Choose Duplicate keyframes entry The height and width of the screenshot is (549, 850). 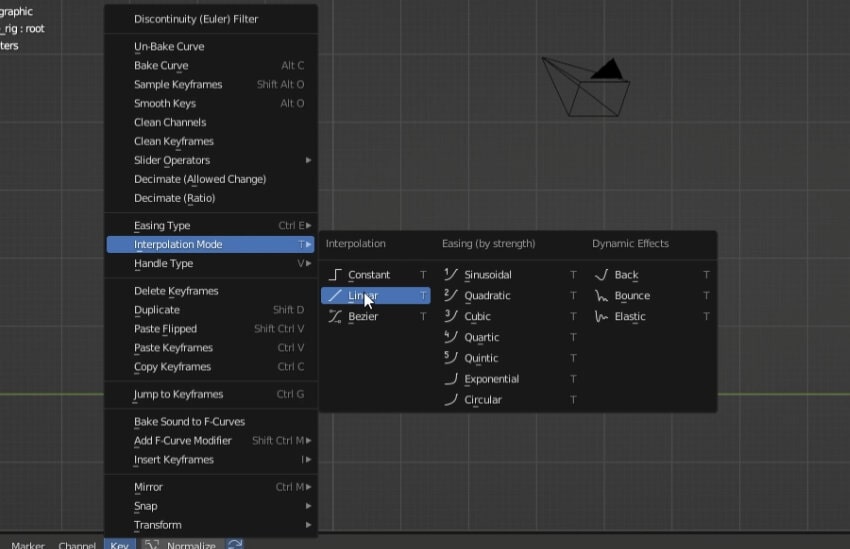pyautogui.click(x=211, y=310)
